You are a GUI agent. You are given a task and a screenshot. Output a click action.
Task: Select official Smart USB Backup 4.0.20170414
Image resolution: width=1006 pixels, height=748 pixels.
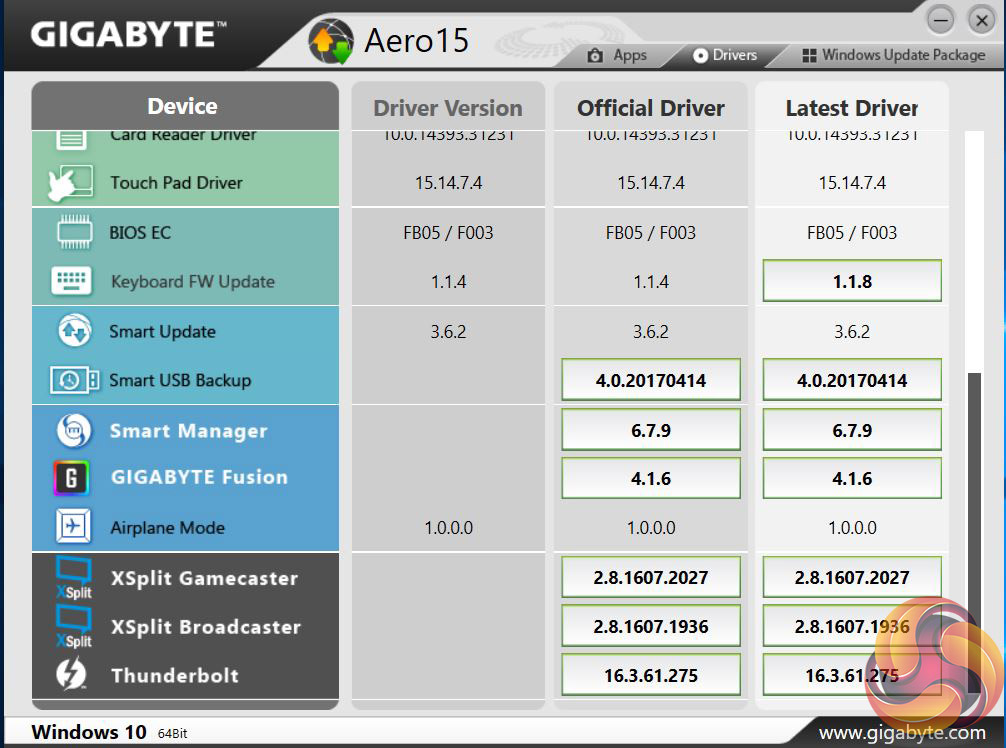click(650, 380)
